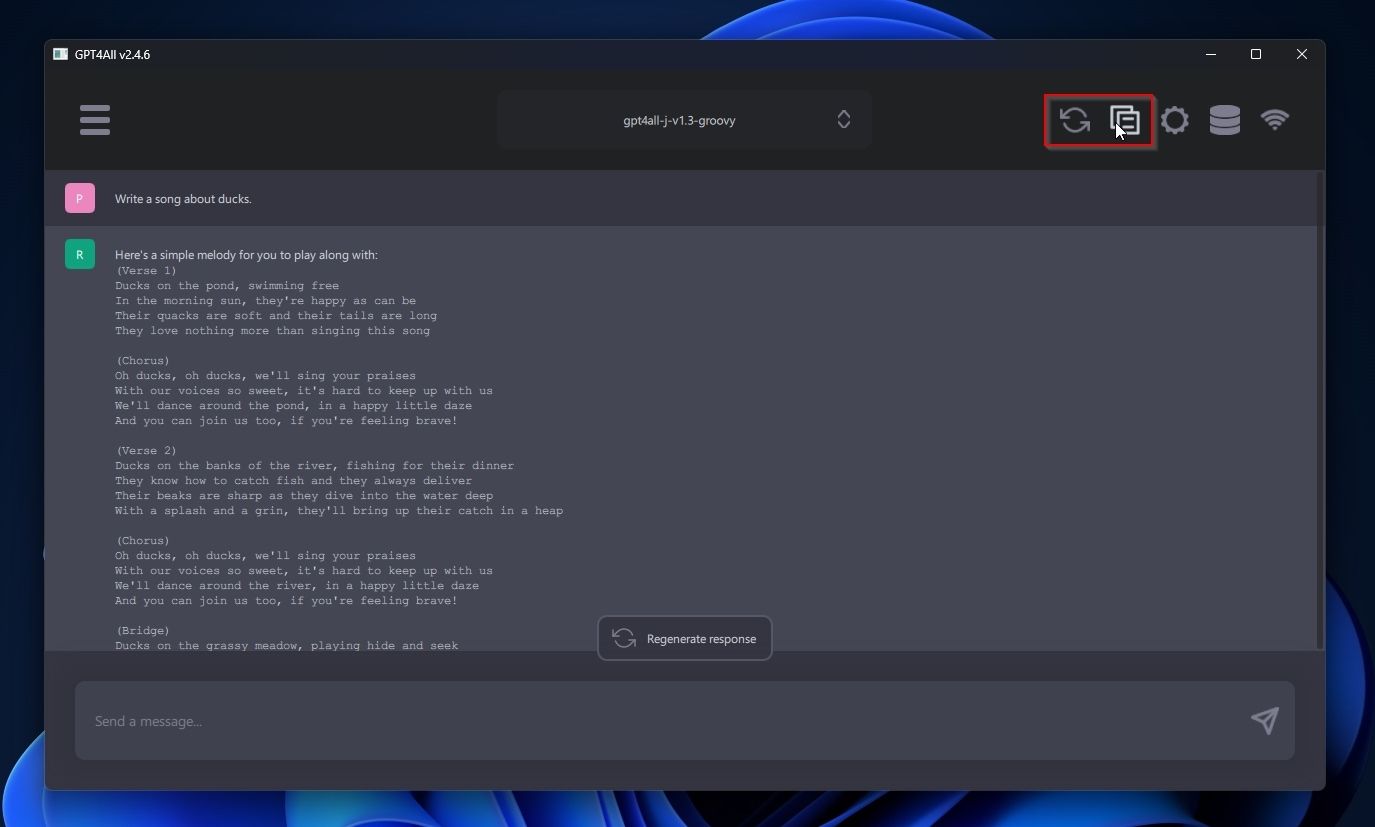Screen dimensions: 1375x827
Task: Maximize the GPT4All window
Action: click(1256, 54)
